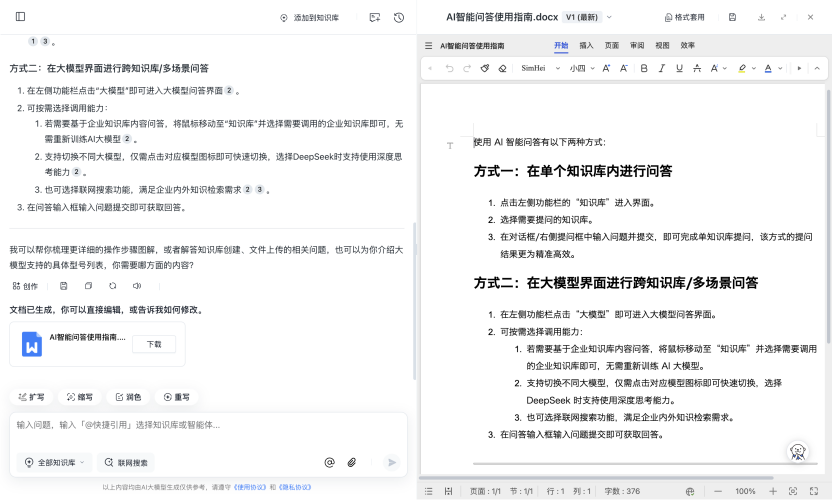Open the V1 (最新) version dropdown
The height and width of the screenshot is (500, 832).
587,17
